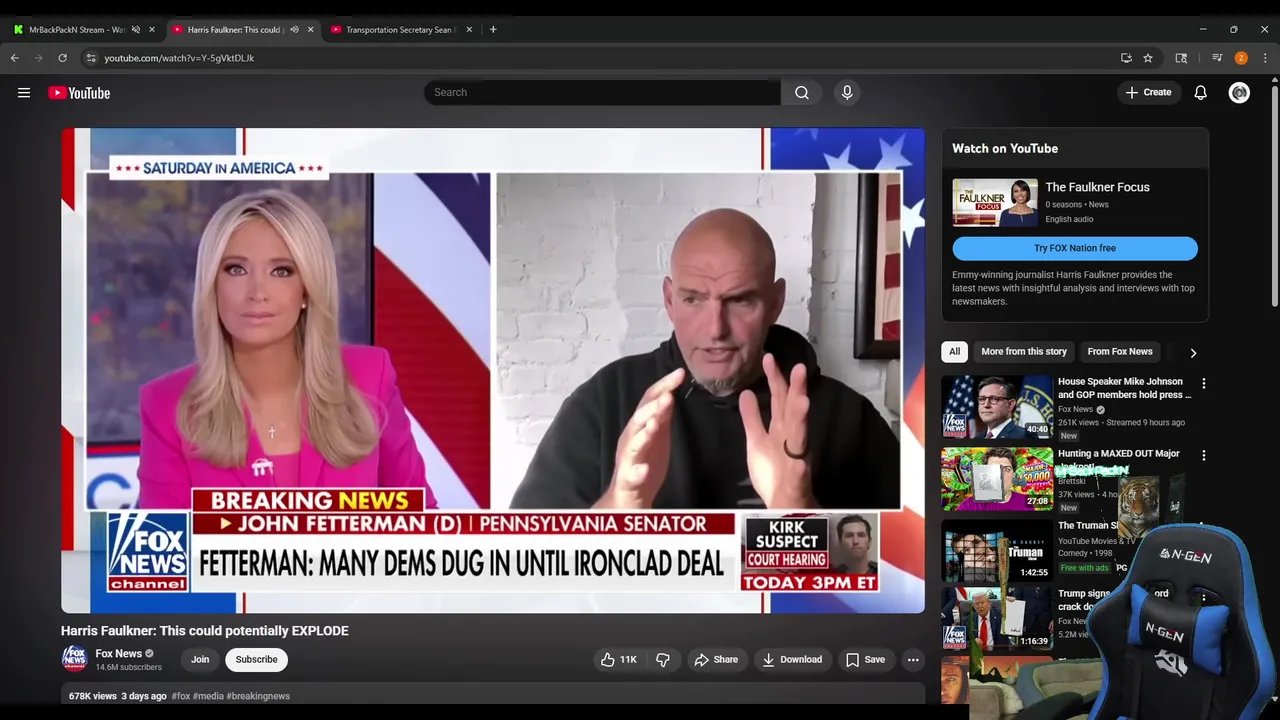Open options for Hunting a MAXED OUT video
Screen dimensions: 1280x720
click(1204, 456)
